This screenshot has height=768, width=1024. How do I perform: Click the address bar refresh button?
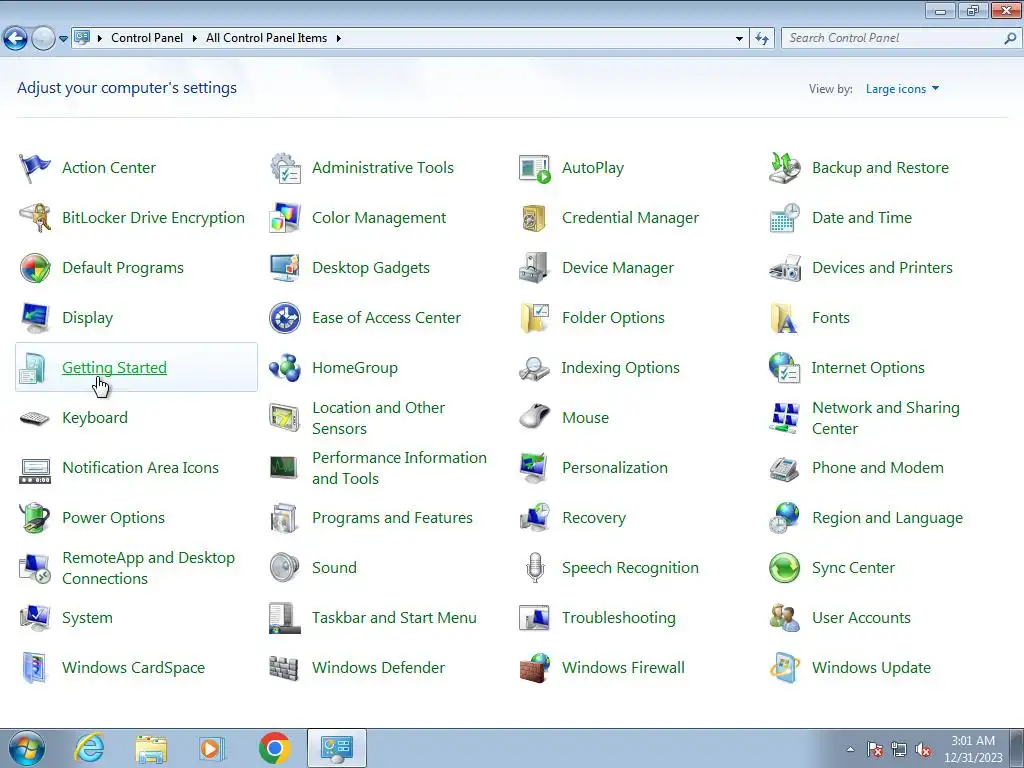762,39
